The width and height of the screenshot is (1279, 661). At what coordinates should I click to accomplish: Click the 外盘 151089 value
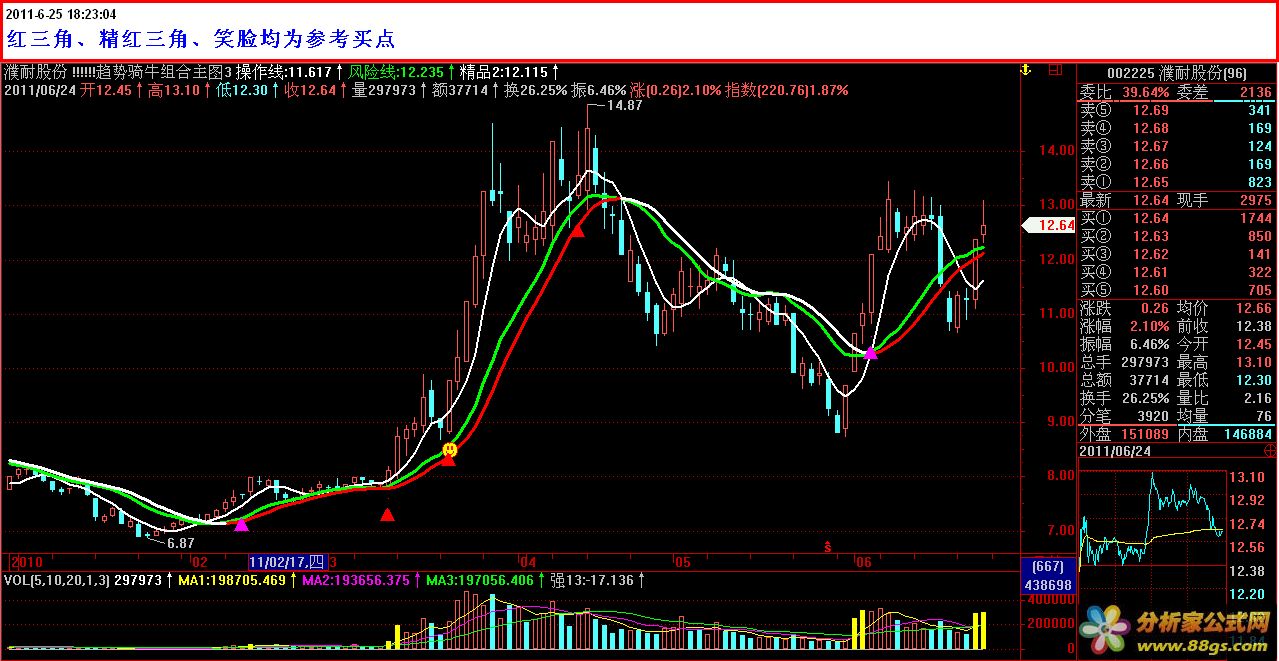click(1145, 434)
